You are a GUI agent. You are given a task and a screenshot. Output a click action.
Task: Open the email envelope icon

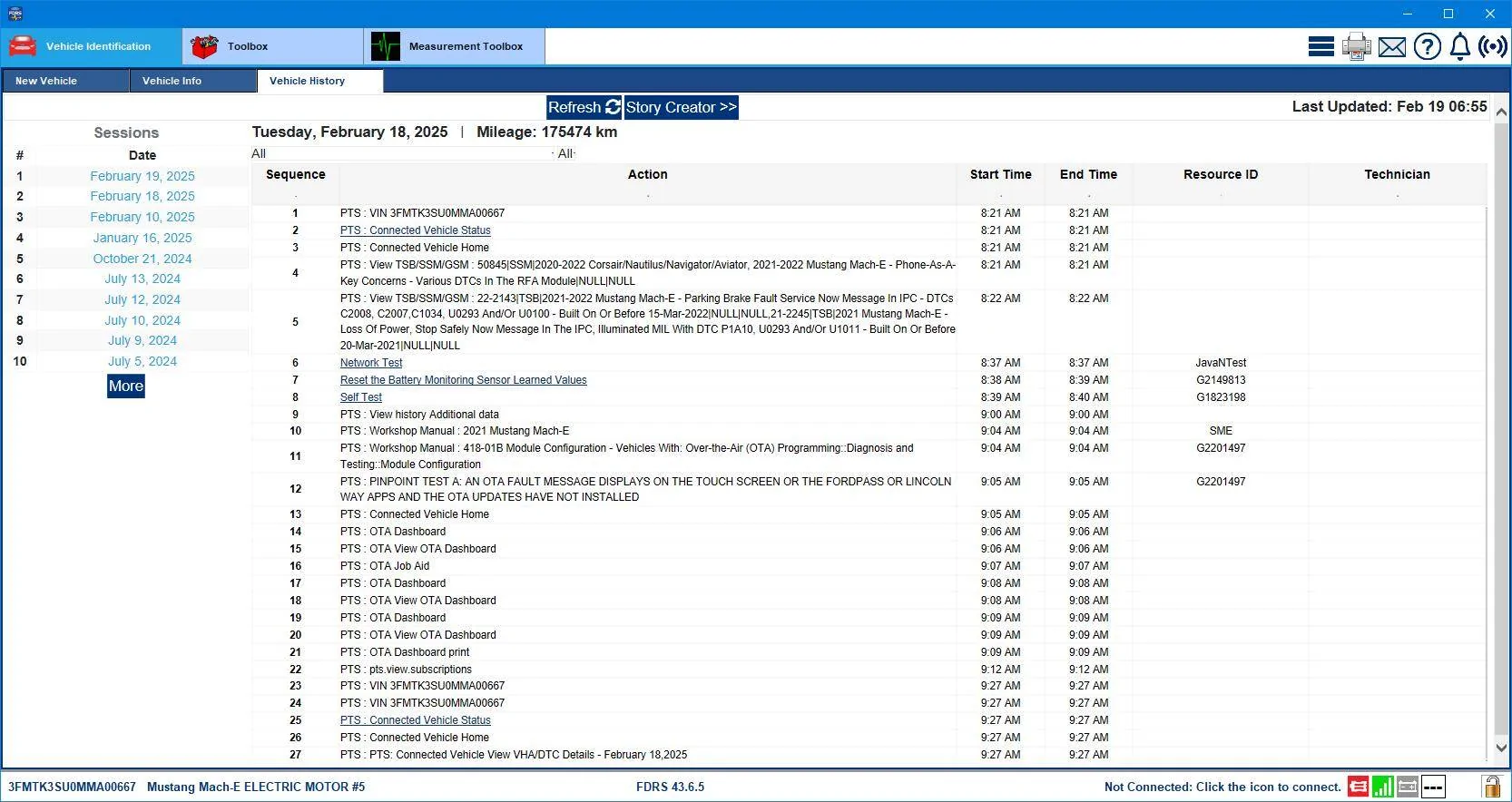[x=1392, y=46]
